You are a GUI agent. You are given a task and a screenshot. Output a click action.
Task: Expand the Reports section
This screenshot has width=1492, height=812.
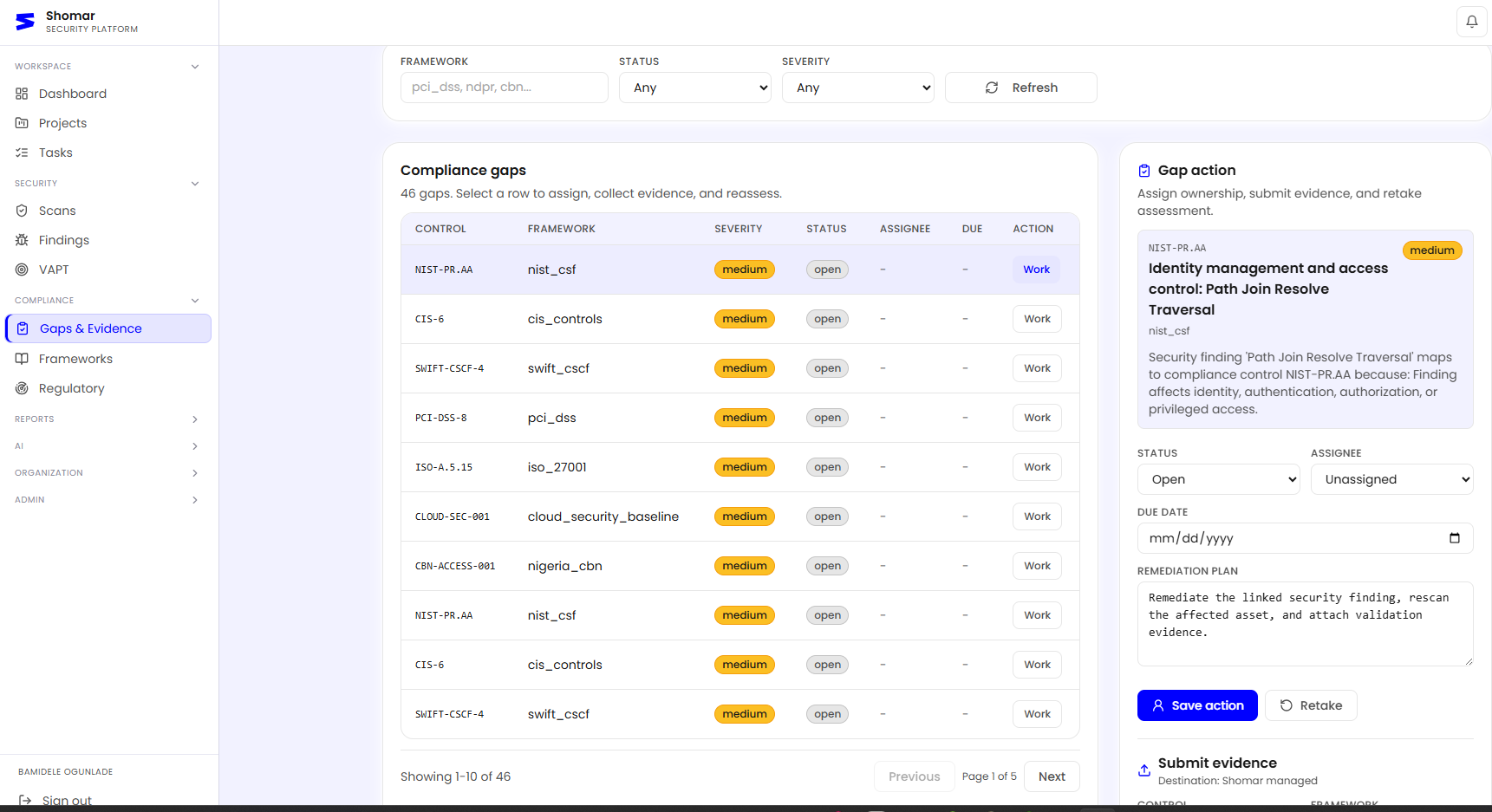(107, 419)
